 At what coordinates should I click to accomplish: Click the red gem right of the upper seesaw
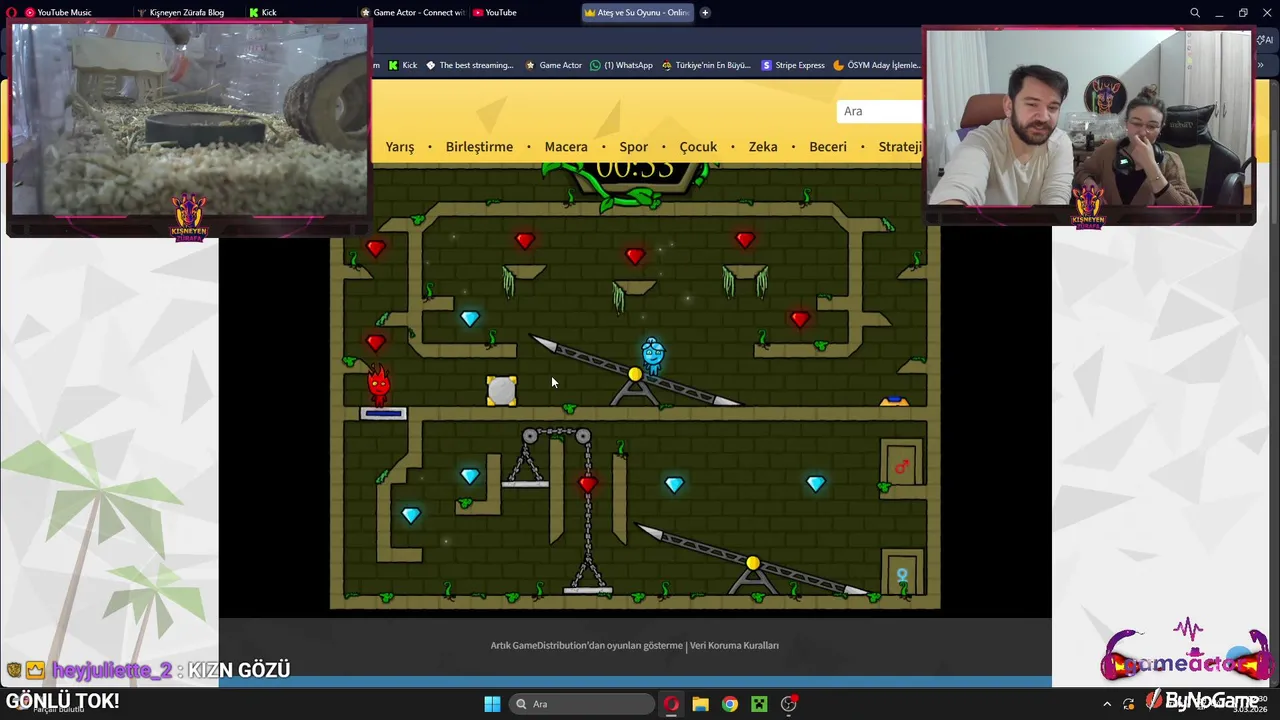tap(800, 319)
